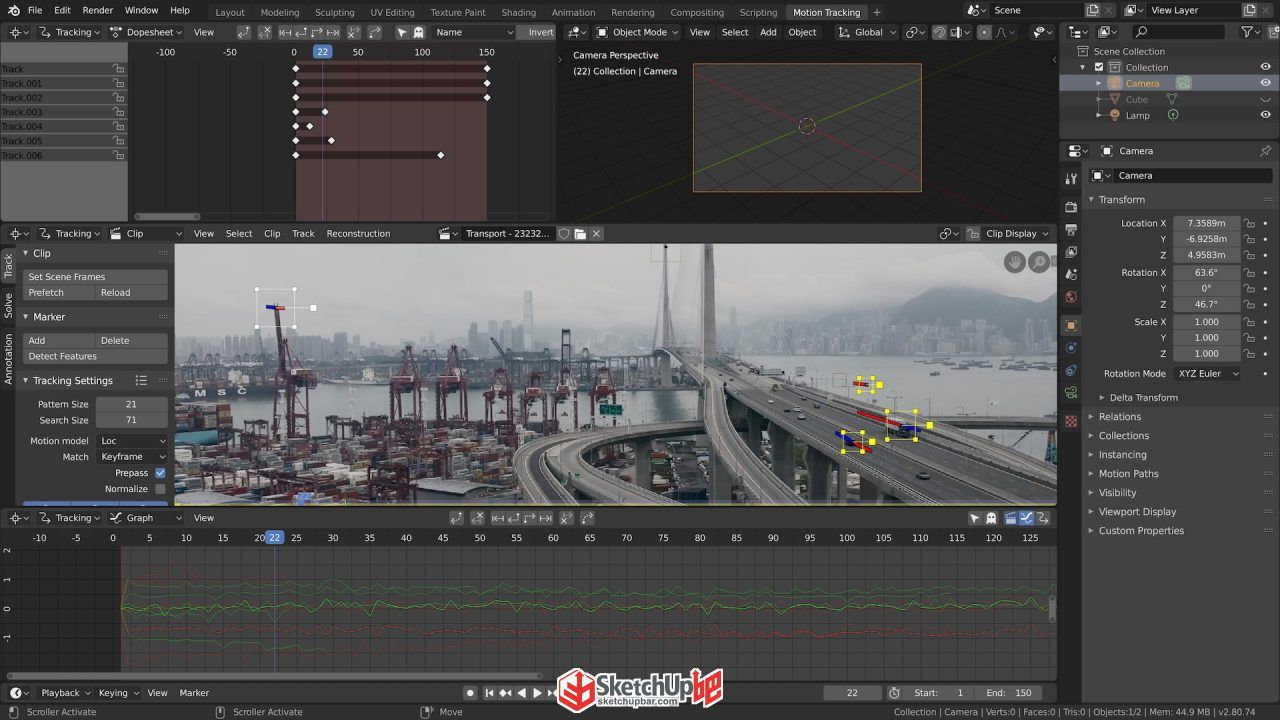Screen dimensions: 1280x720
Task: Toggle show frames icon in graph view header
Action: pyautogui.click(x=1010, y=518)
